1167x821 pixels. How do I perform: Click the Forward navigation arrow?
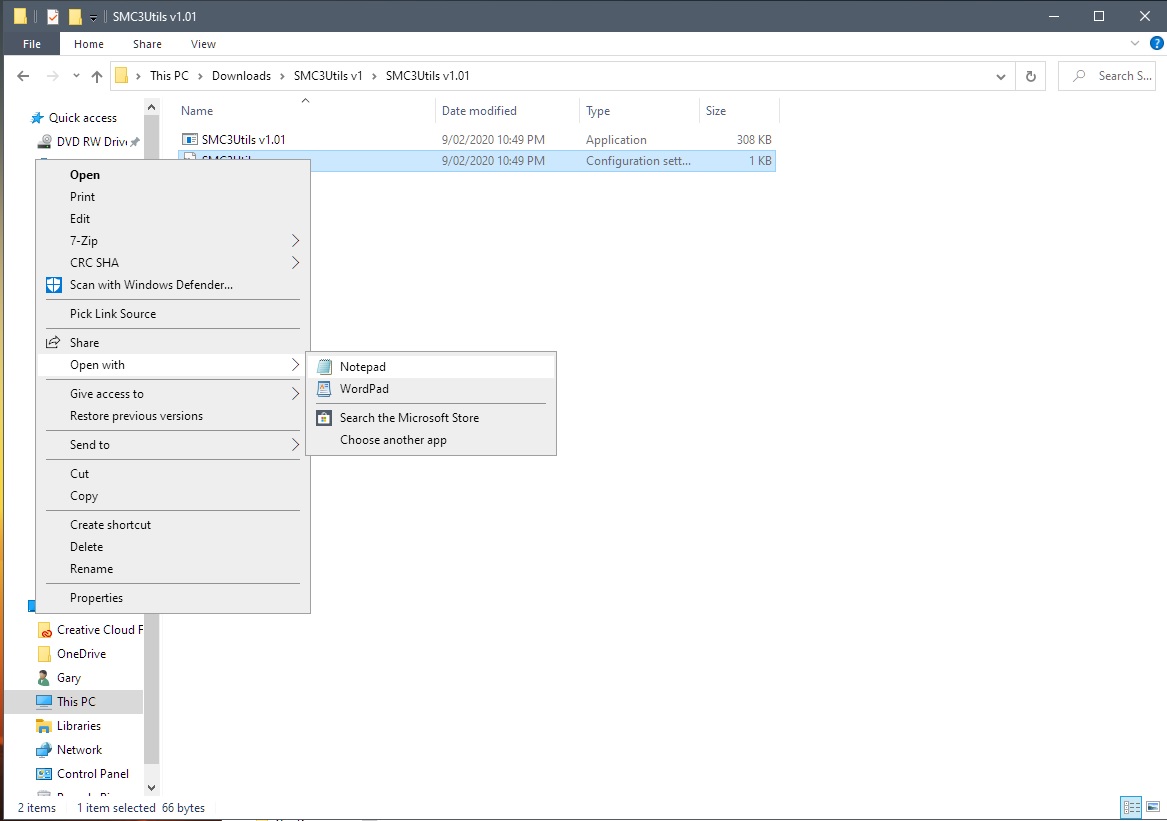52,76
